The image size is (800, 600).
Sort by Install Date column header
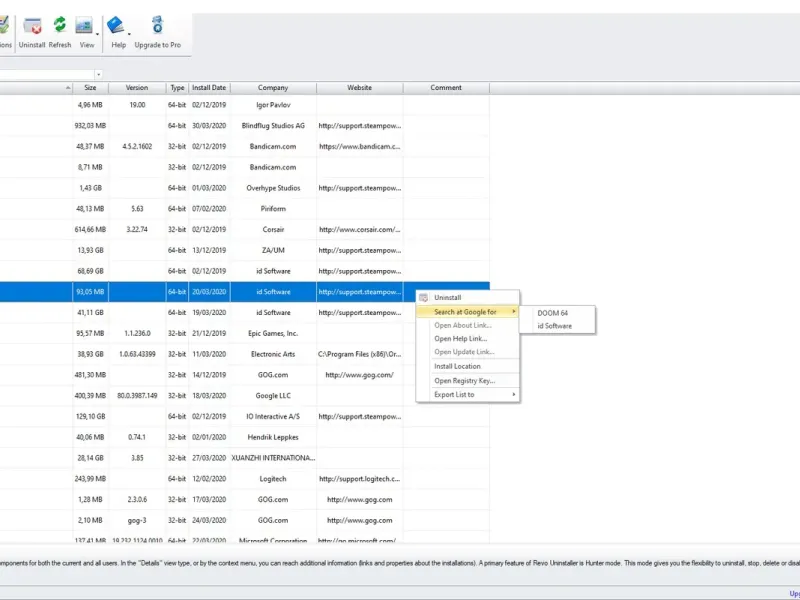(209, 88)
